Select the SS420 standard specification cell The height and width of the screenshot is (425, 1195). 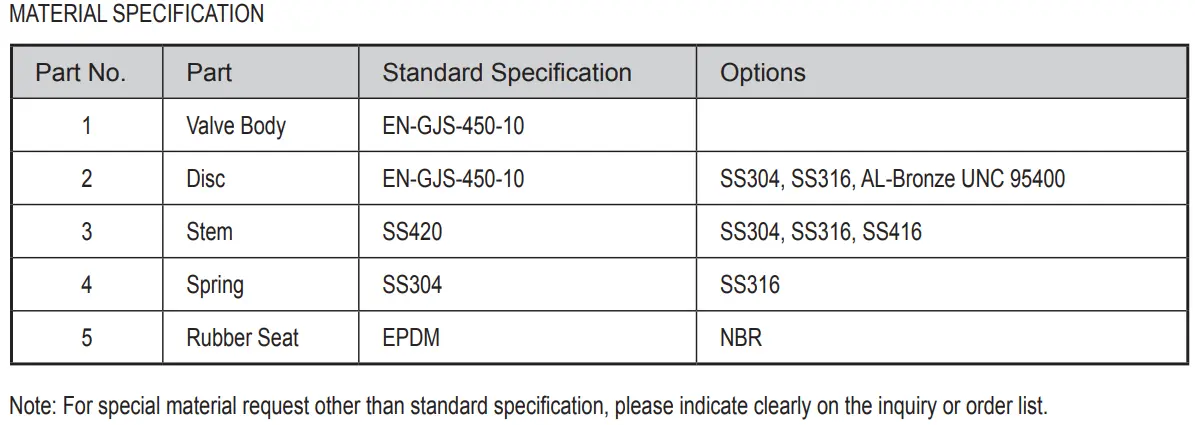coord(412,232)
